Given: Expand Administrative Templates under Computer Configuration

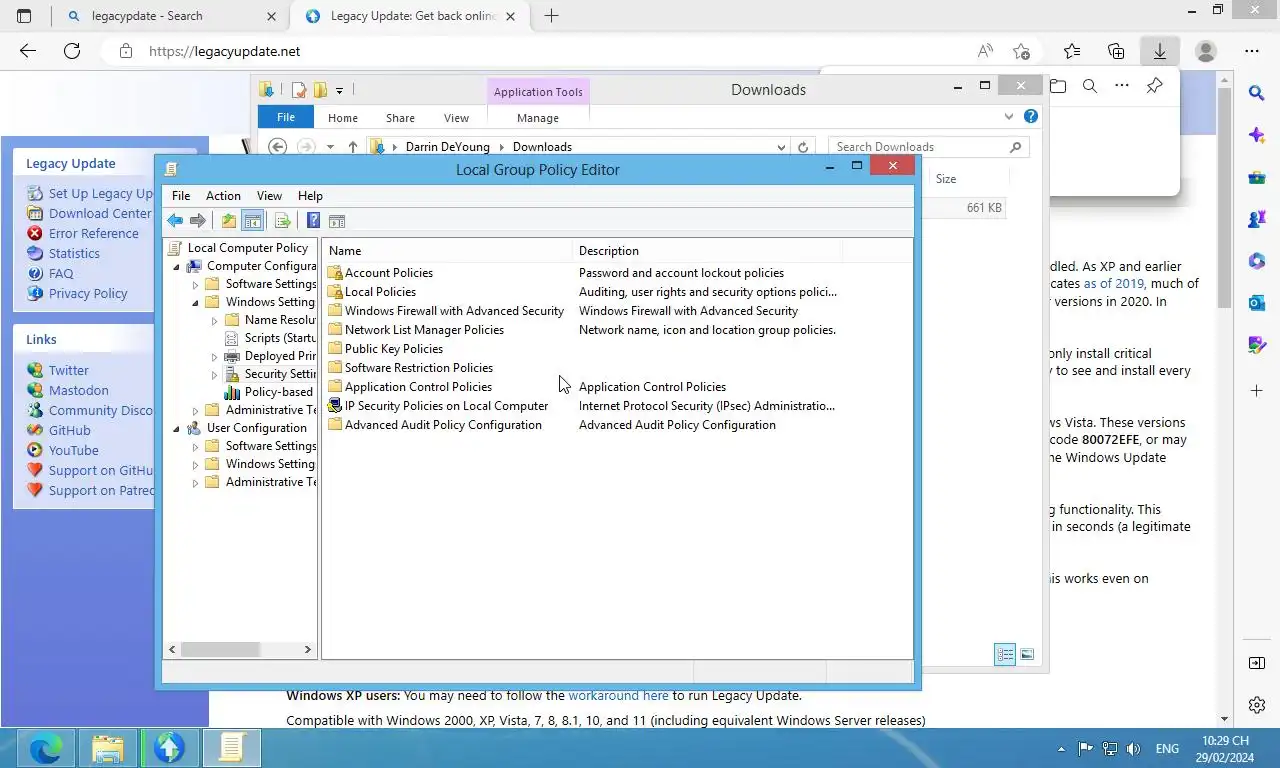Looking at the screenshot, I should point(196,410).
